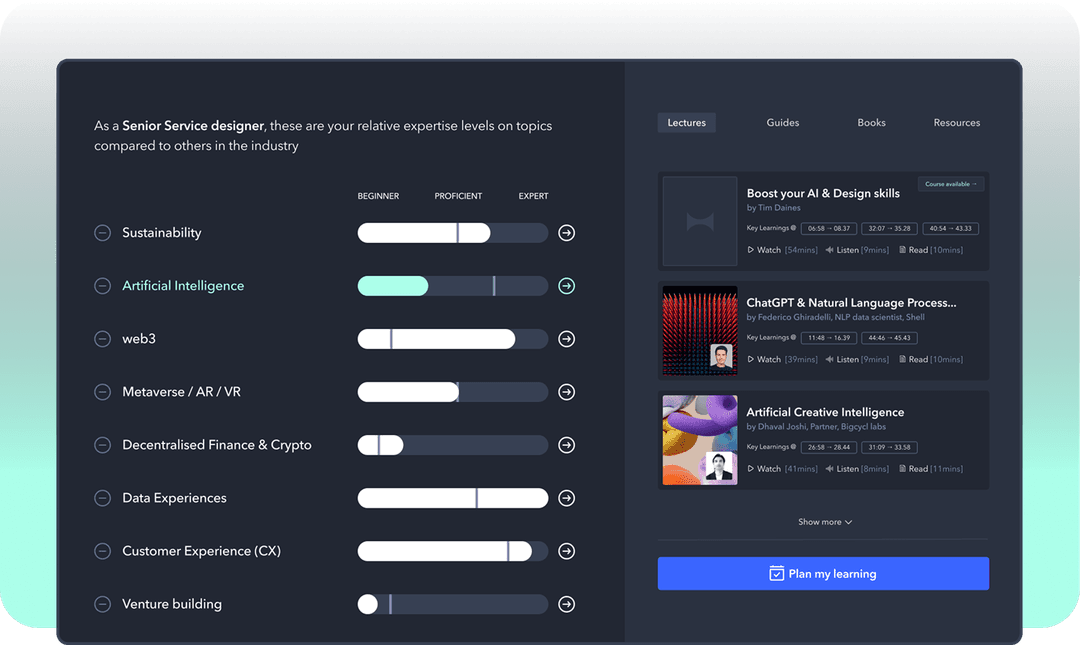
Task: Expand the Show more lectures list
Action: (824, 522)
